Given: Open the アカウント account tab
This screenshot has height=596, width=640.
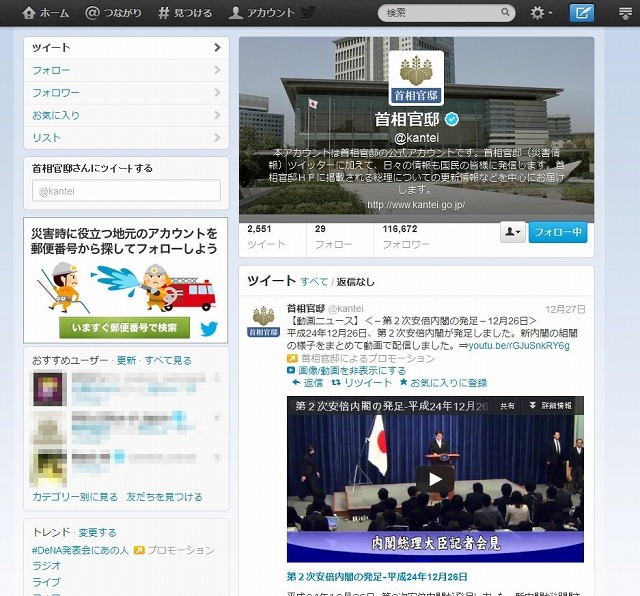Looking at the screenshot, I should click(261, 13).
